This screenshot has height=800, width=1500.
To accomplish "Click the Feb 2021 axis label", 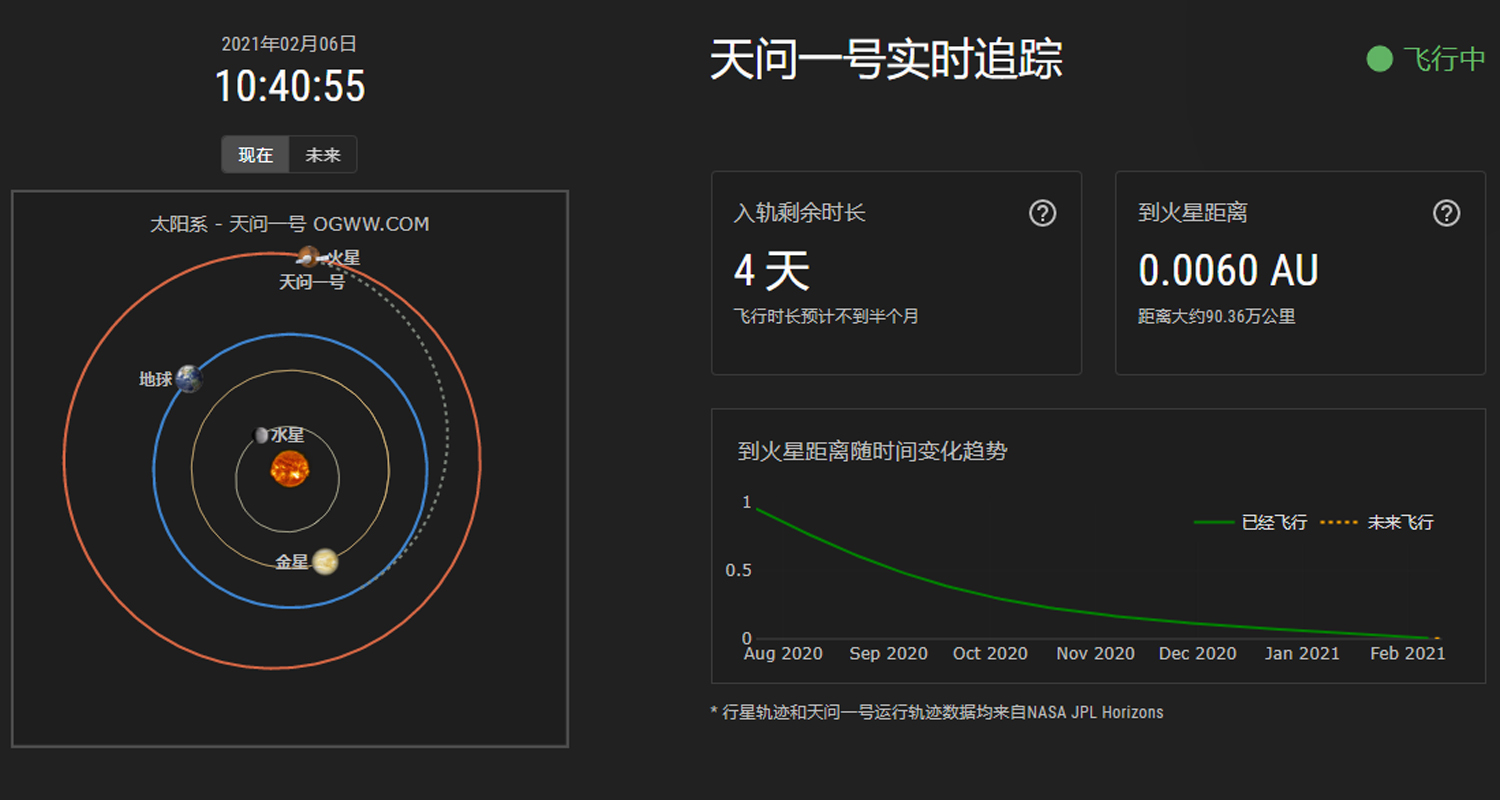I will [1407, 653].
